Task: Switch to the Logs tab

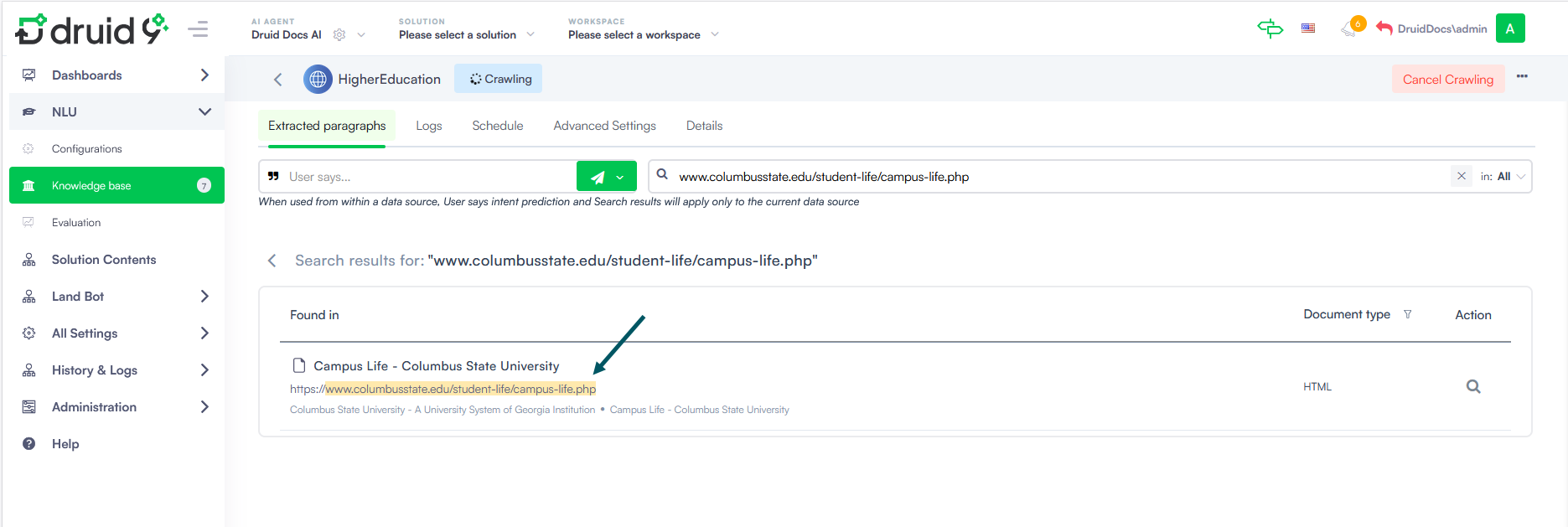Action: click(x=428, y=126)
